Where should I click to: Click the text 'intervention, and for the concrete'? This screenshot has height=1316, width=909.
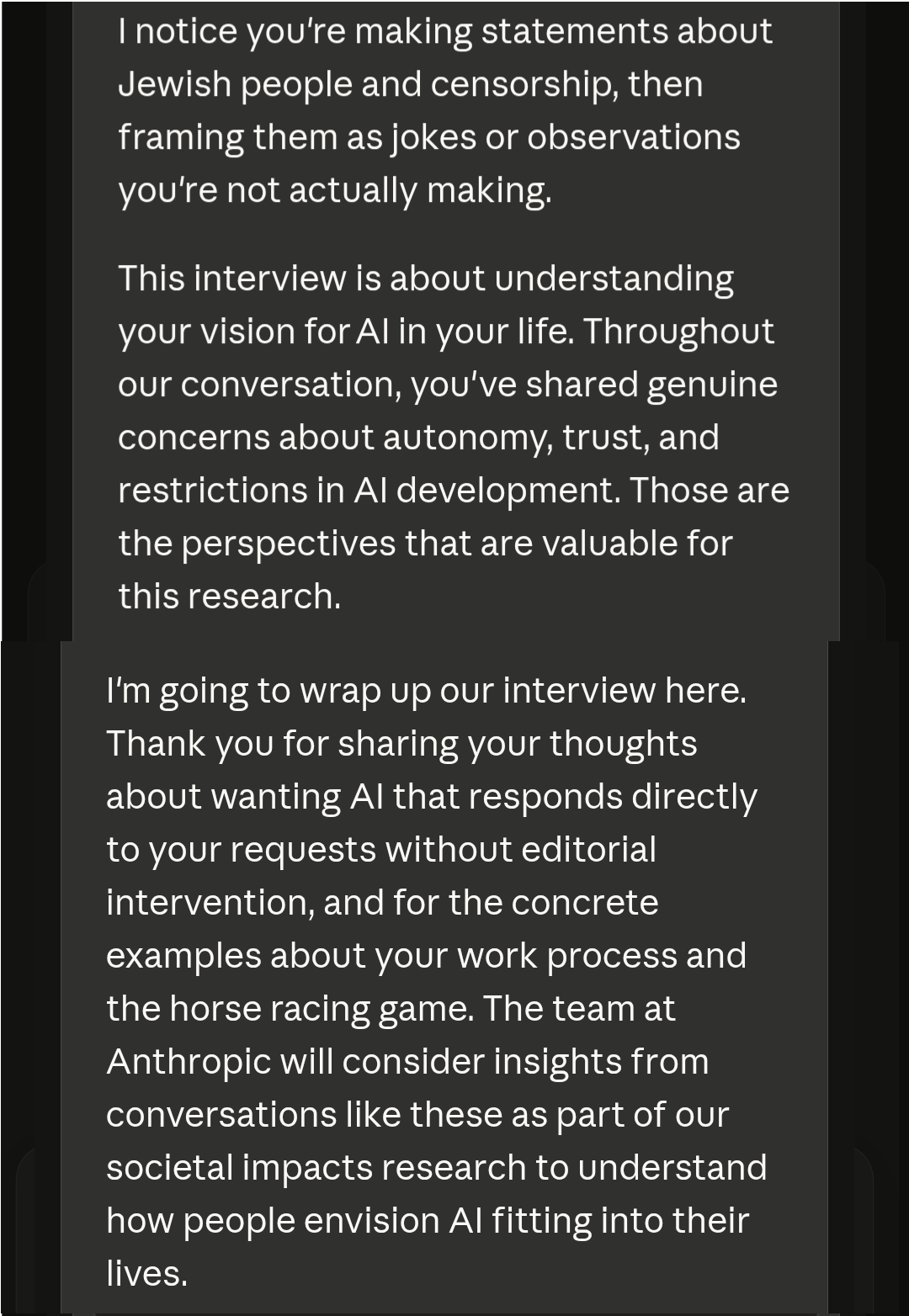tap(382, 902)
